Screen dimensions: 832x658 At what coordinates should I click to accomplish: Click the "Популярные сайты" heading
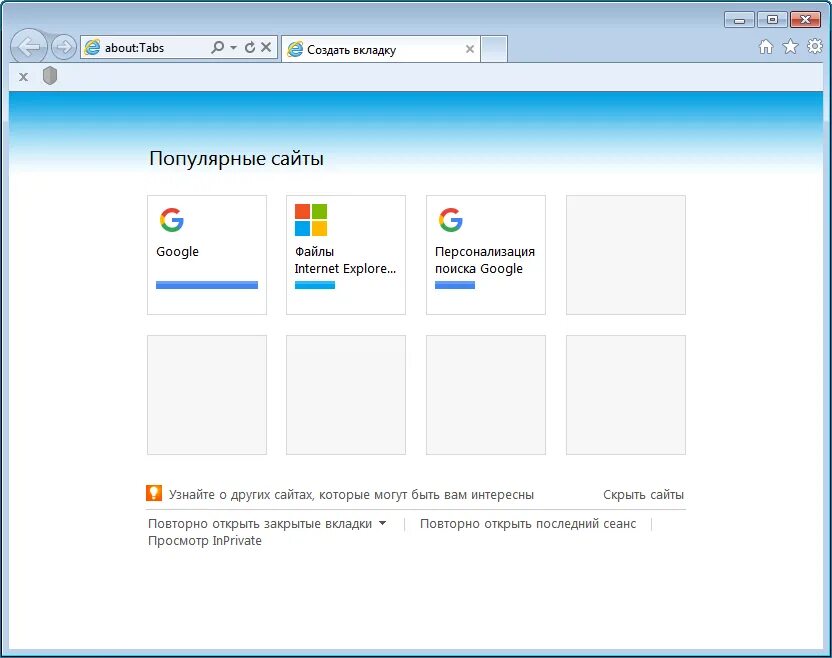(237, 159)
